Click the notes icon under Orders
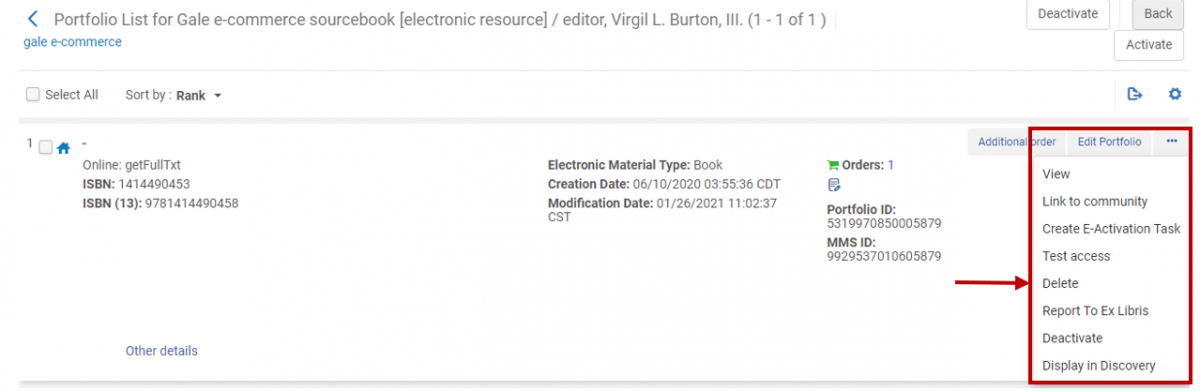Viewport: 1200px width, 391px height. (x=833, y=185)
